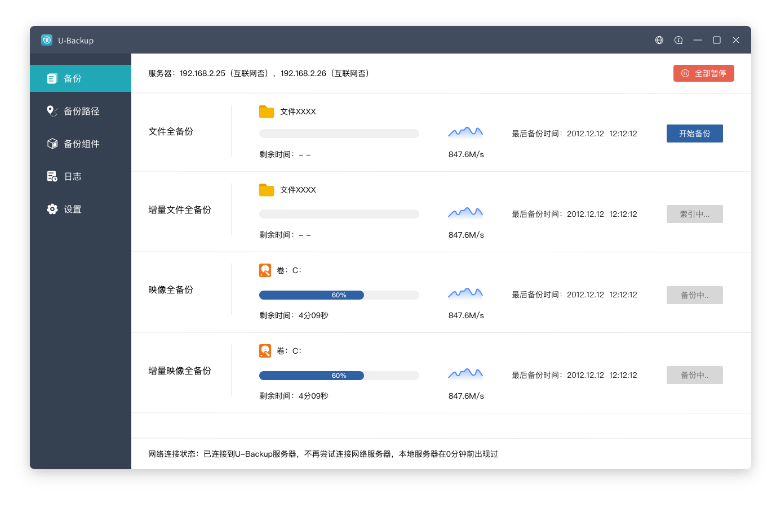Click the 索引中... button for 增量文件全备份

694,214
